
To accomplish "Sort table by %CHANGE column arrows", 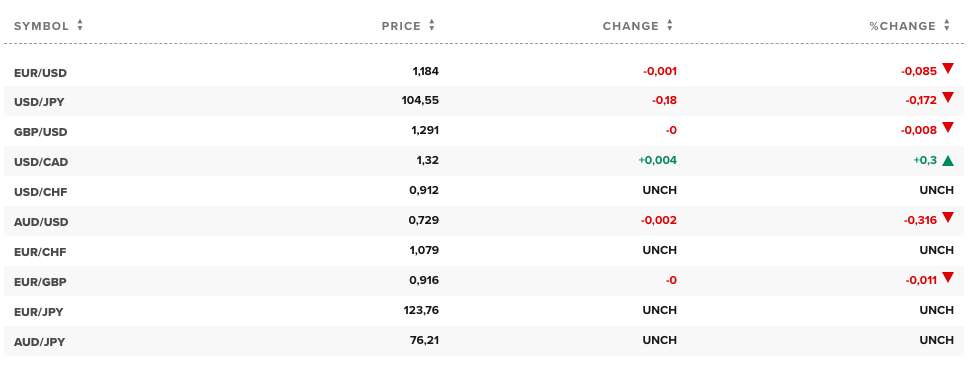I will 947,25.
